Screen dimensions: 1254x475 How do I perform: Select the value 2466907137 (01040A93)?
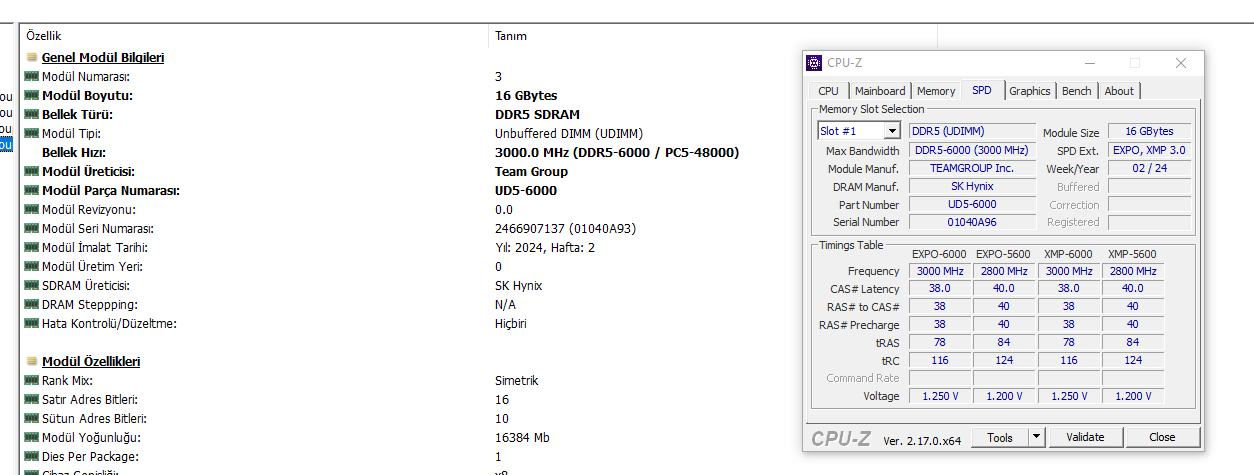565,228
